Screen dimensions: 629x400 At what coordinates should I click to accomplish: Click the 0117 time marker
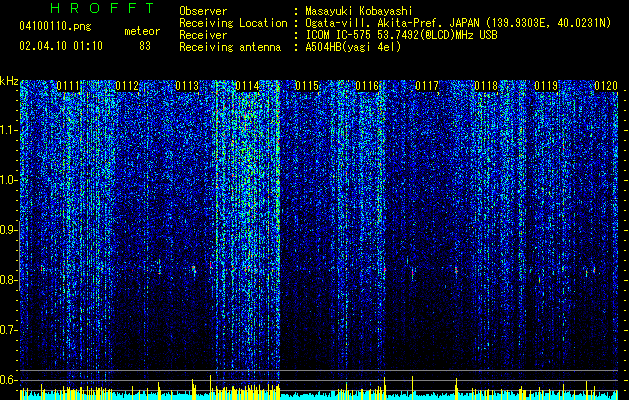pos(427,86)
